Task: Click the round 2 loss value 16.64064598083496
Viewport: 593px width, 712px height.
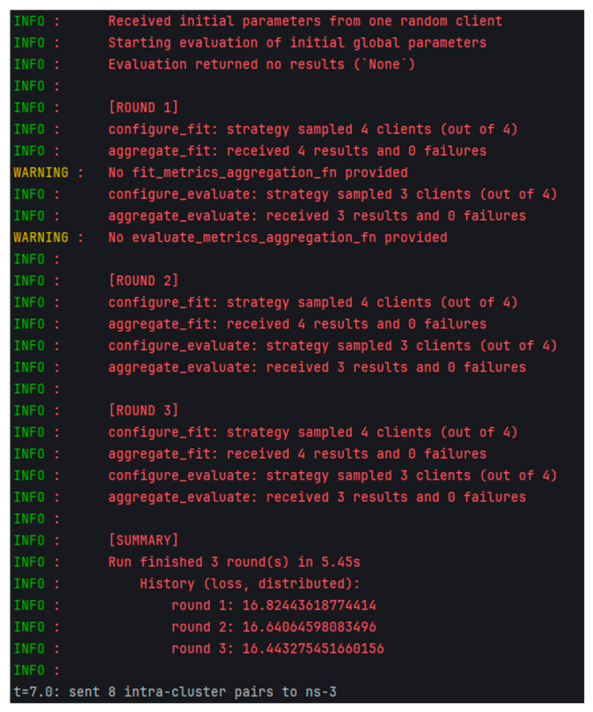Action: coord(309,627)
